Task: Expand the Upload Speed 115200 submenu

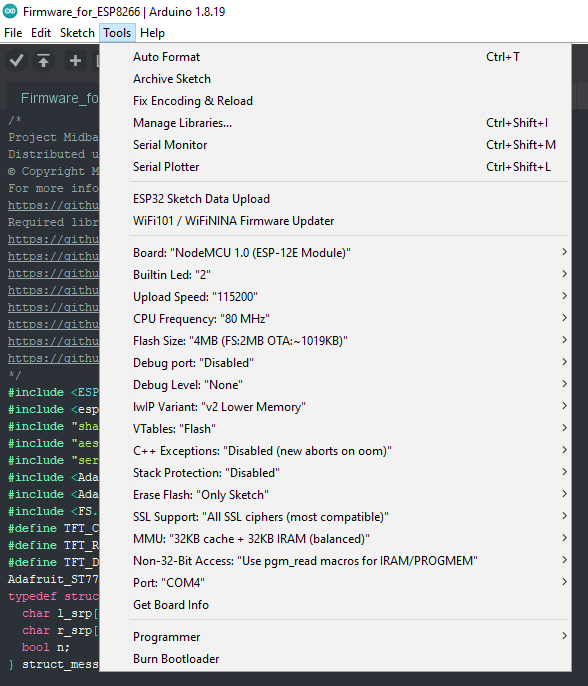Action: (x=336, y=297)
